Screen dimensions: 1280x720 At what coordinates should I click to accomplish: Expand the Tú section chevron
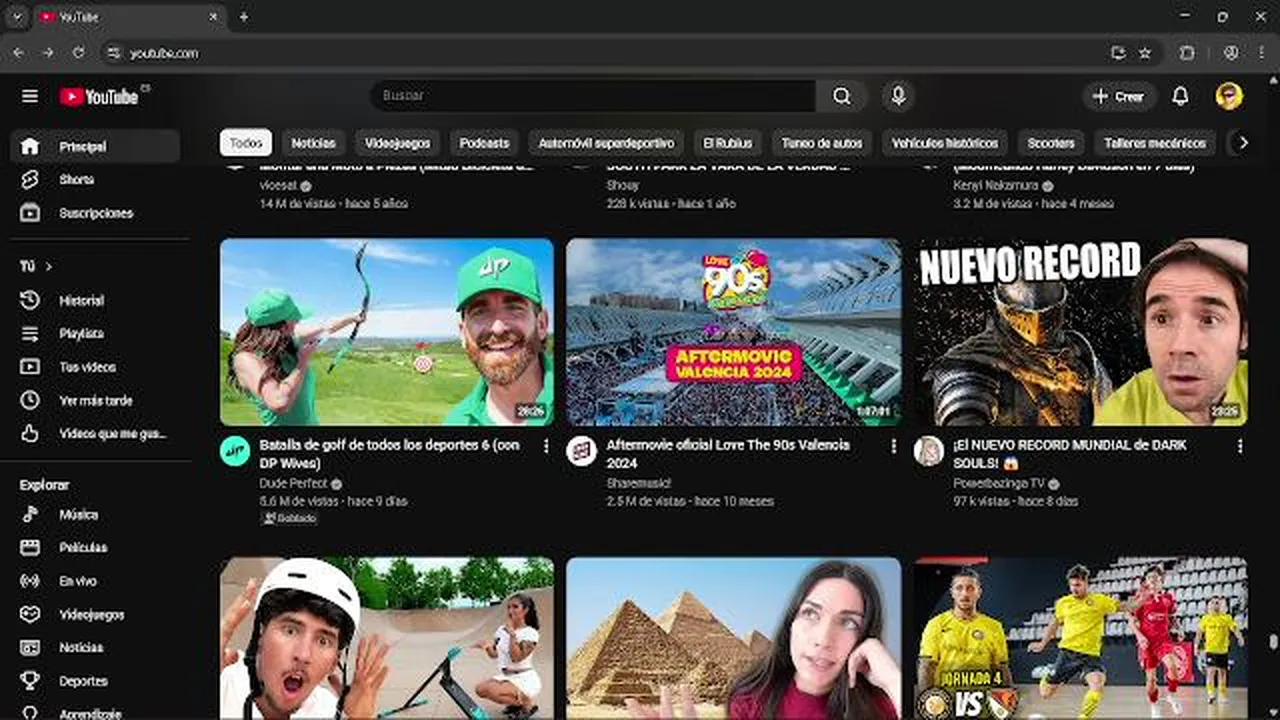coord(48,267)
